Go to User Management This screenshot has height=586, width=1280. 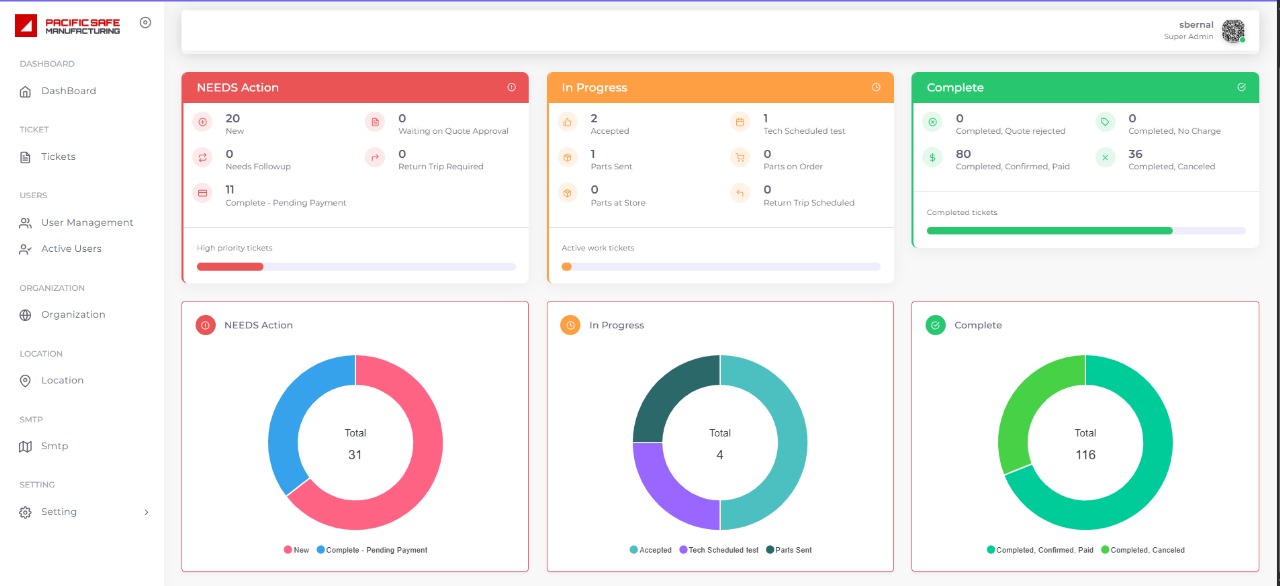pyautogui.click(x=86, y=223)
